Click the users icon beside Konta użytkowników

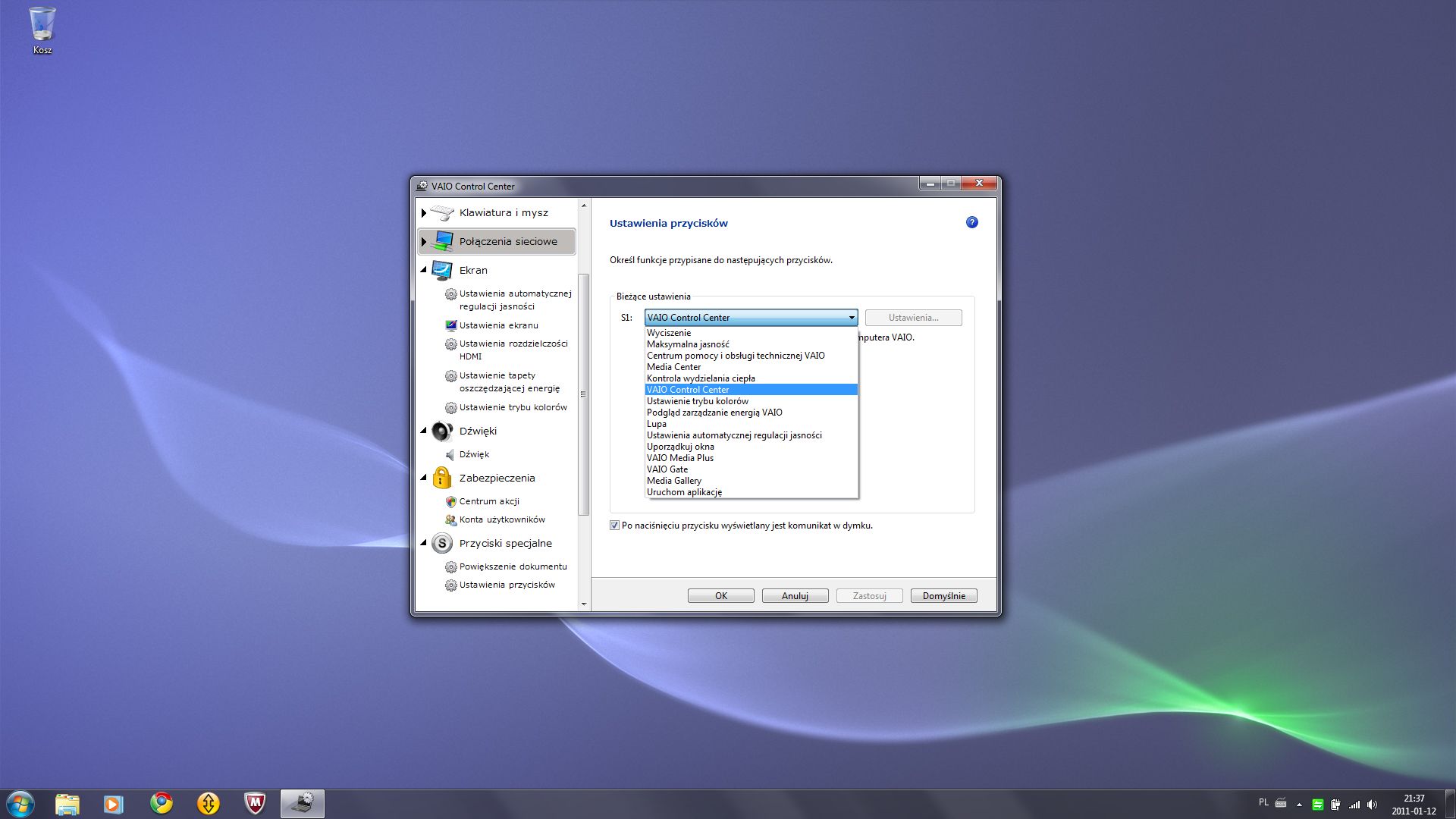coord(450,519)
